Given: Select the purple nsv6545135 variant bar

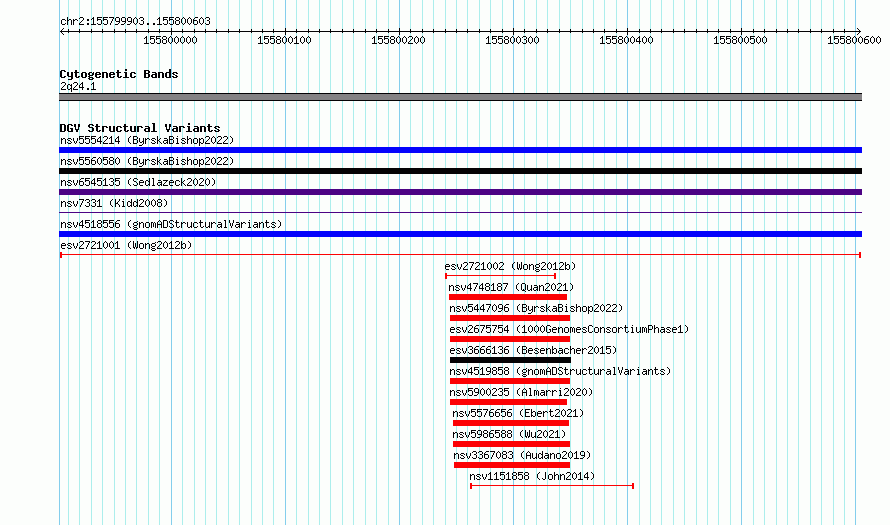Looking at the screenshot, I should point(460,192).
